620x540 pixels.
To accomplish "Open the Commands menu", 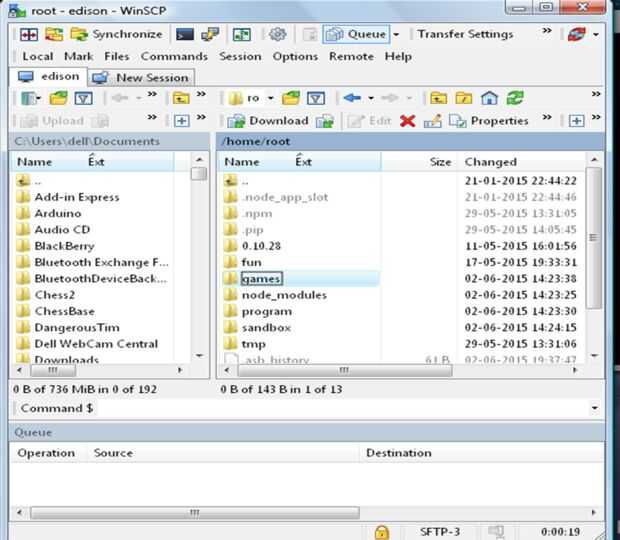I will 174,57.
